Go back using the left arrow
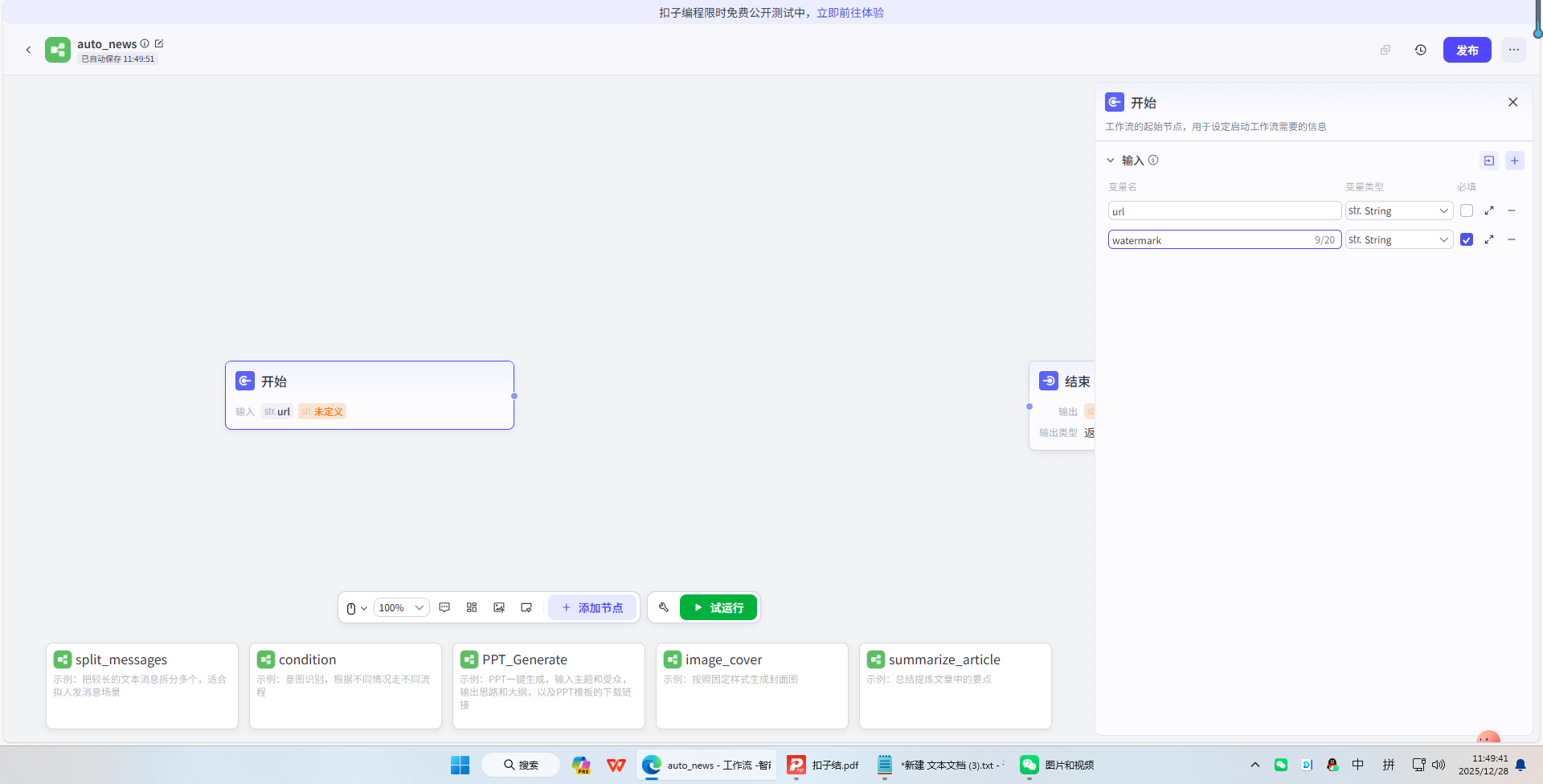Screen dimensions: 1543x784 coord(28,50)
